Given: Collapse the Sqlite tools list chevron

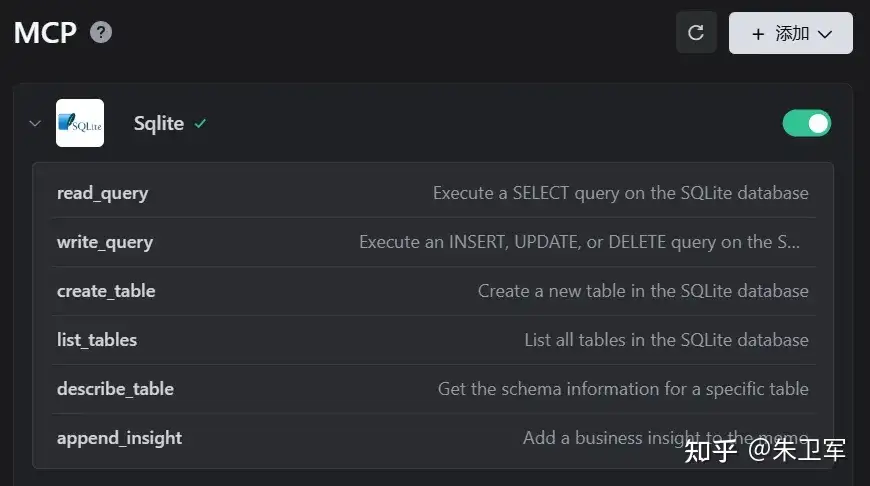Looking at the screenshot, I should point(35,123).
